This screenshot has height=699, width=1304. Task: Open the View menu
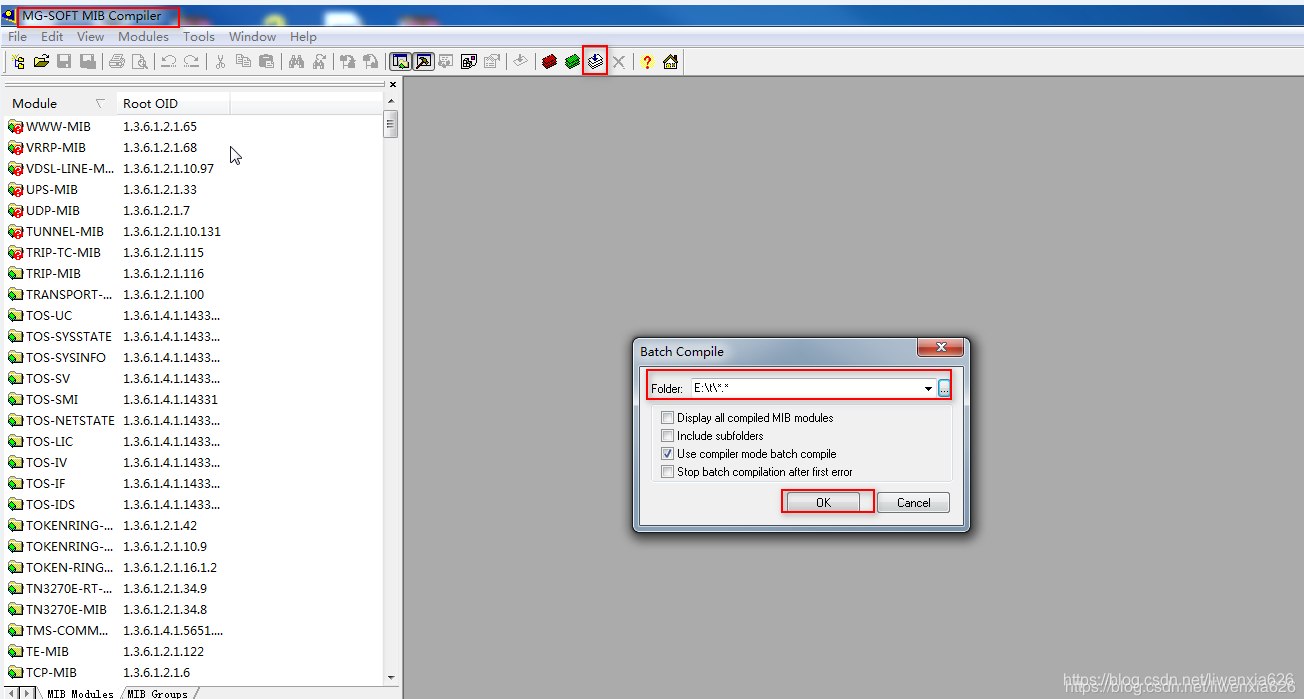(90, 37)
